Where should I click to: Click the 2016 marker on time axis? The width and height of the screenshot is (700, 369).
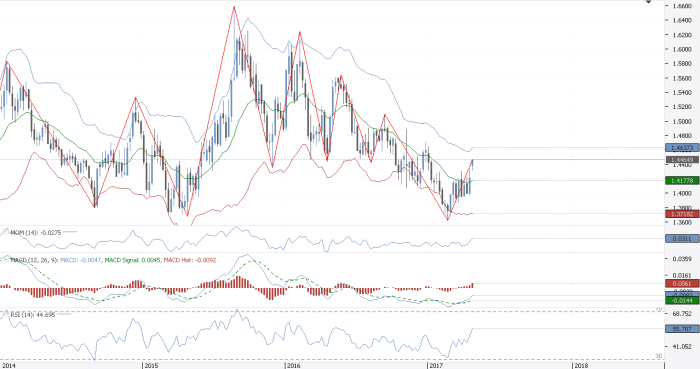pos(293,365)
